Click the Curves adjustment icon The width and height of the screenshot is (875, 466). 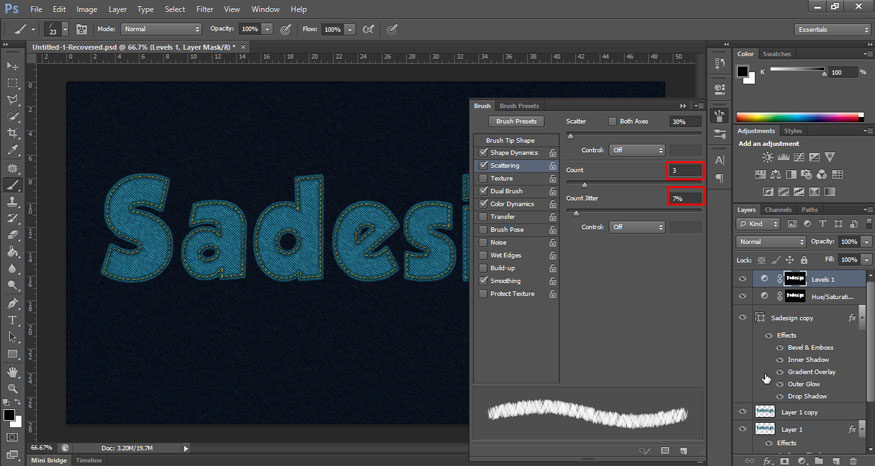click(799, 157)
